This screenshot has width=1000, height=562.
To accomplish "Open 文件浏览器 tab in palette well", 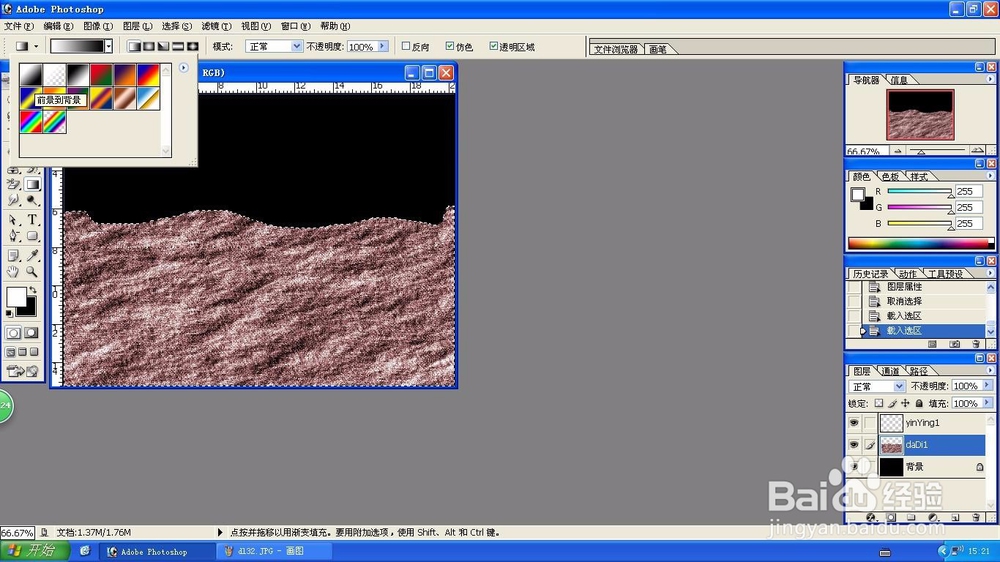I will coord(616,49).
